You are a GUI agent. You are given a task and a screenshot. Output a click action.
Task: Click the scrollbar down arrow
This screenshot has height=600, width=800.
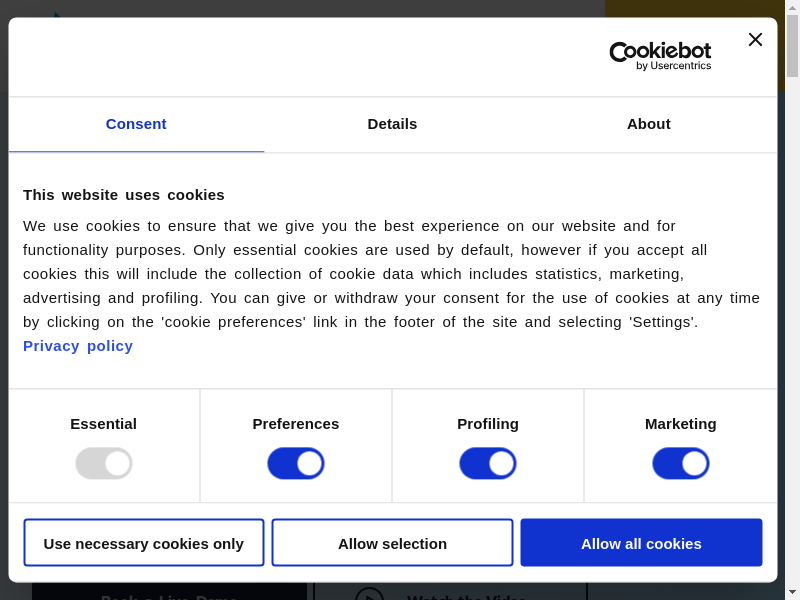[792, 592]
